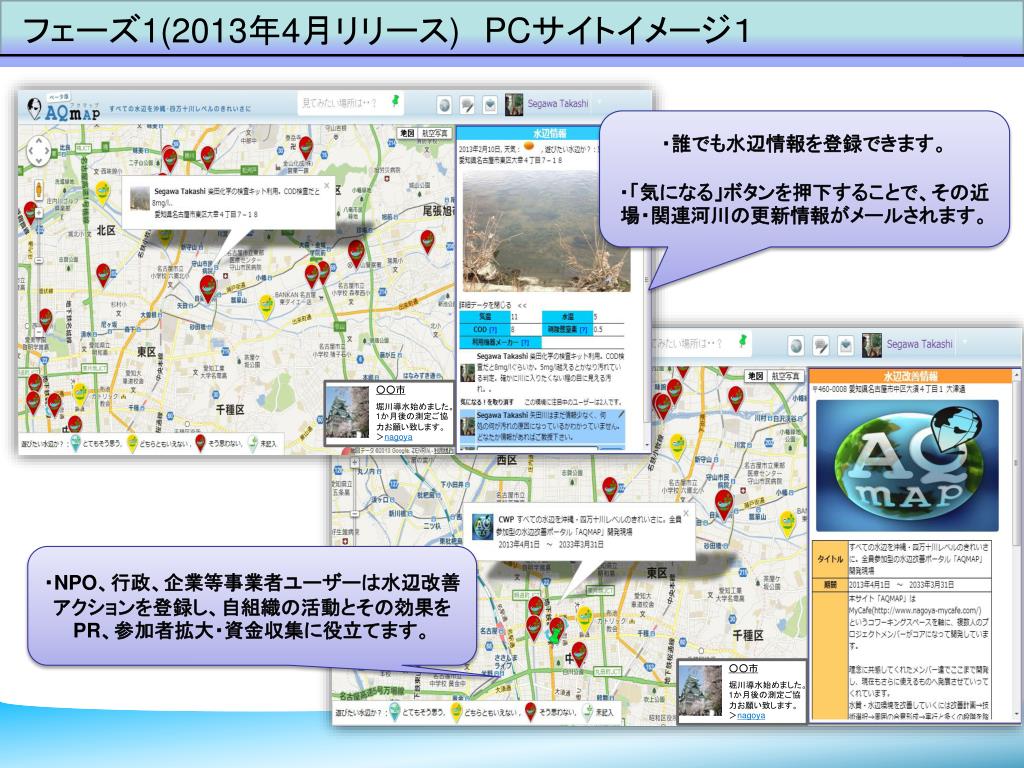The image size is (1024, 768).
Task: Select yellow marker right of green pushpin
Action: [584, 619]
